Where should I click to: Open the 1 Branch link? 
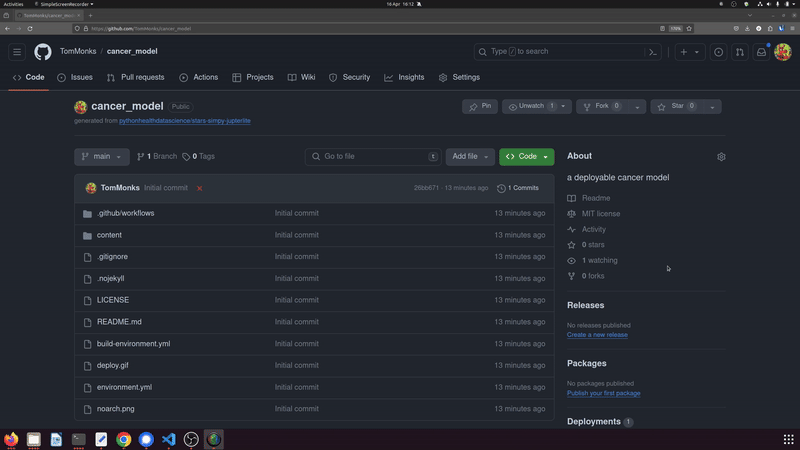tap(157, 157)
